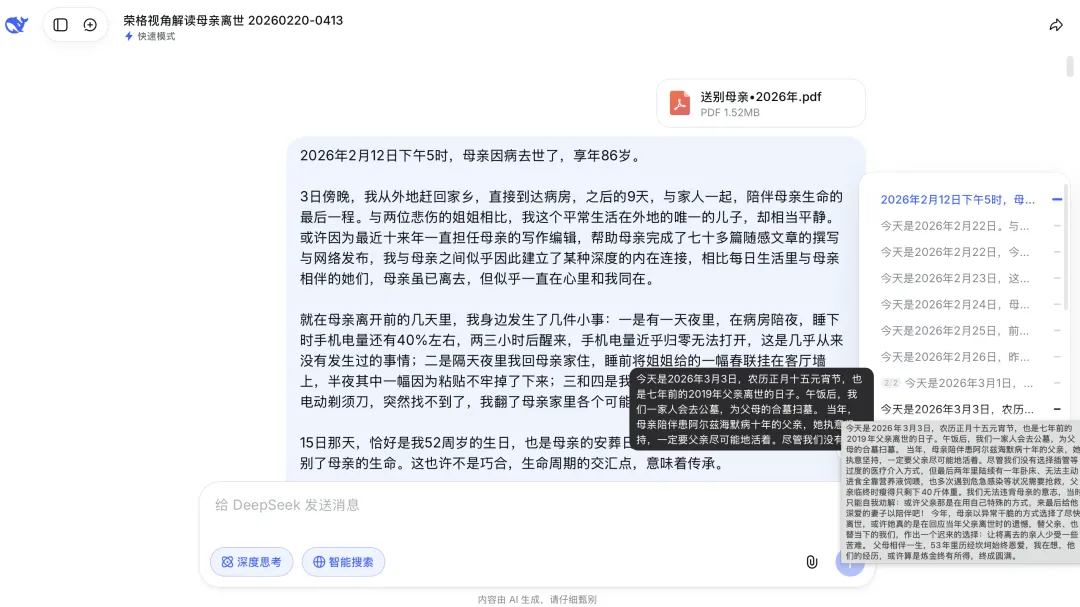1080x607 pixels.
Task: Jump to 今天是2026年2月23日 outline entry
Action: pyautogui.click(x=955, y=278)
